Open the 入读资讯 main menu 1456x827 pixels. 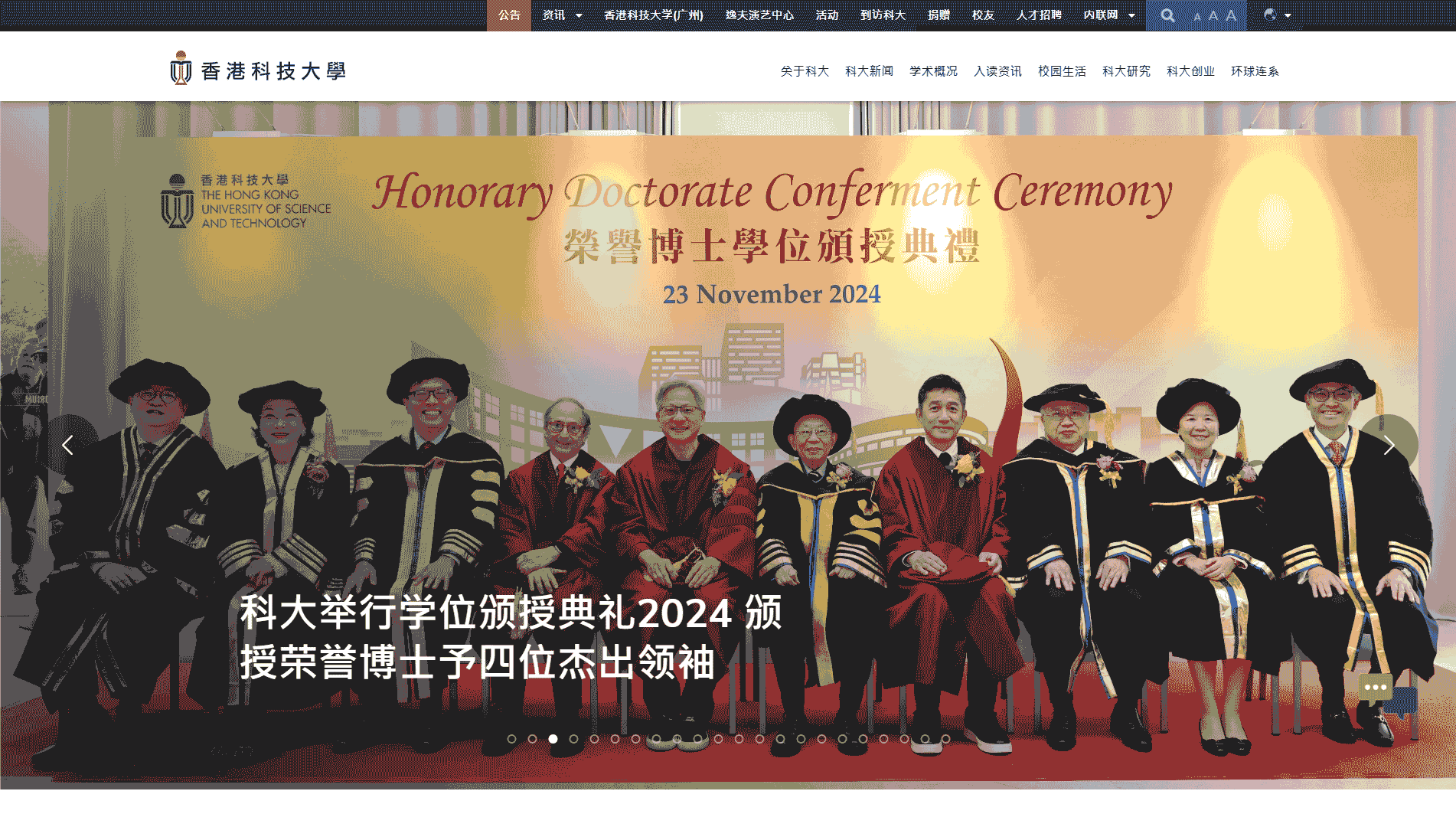997,71
